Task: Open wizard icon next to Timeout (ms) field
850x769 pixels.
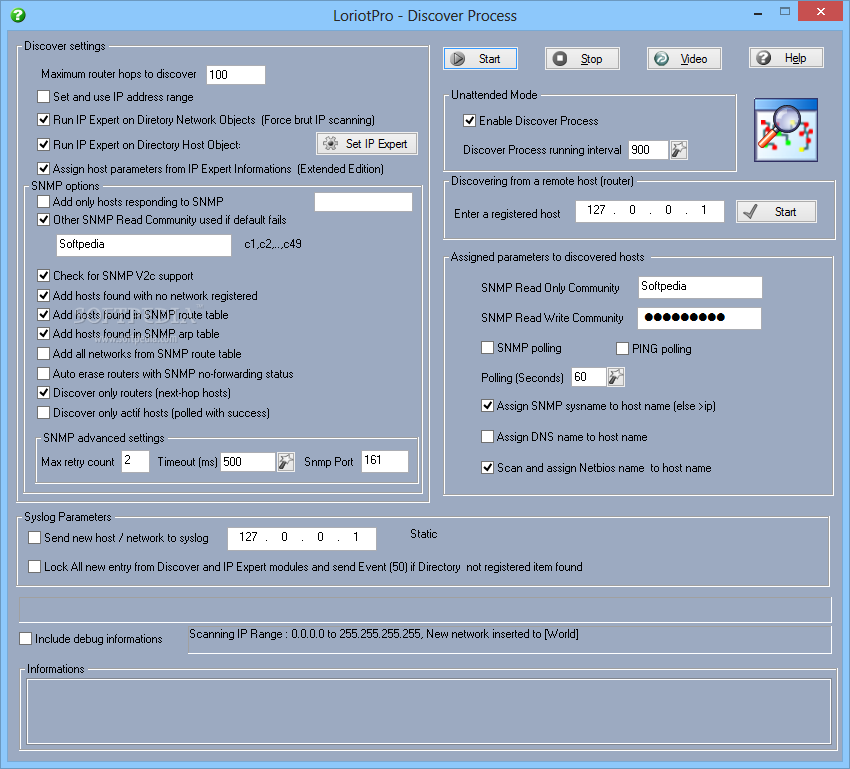Action: (286, 462)
